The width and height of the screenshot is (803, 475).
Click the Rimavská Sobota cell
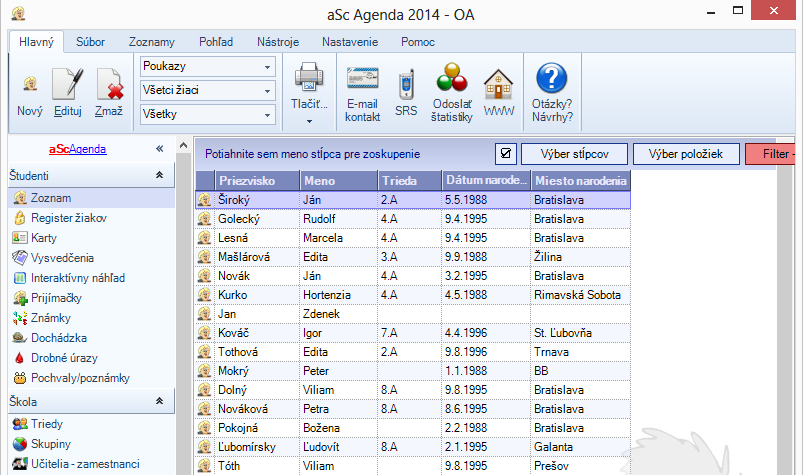tap(581, 295)
